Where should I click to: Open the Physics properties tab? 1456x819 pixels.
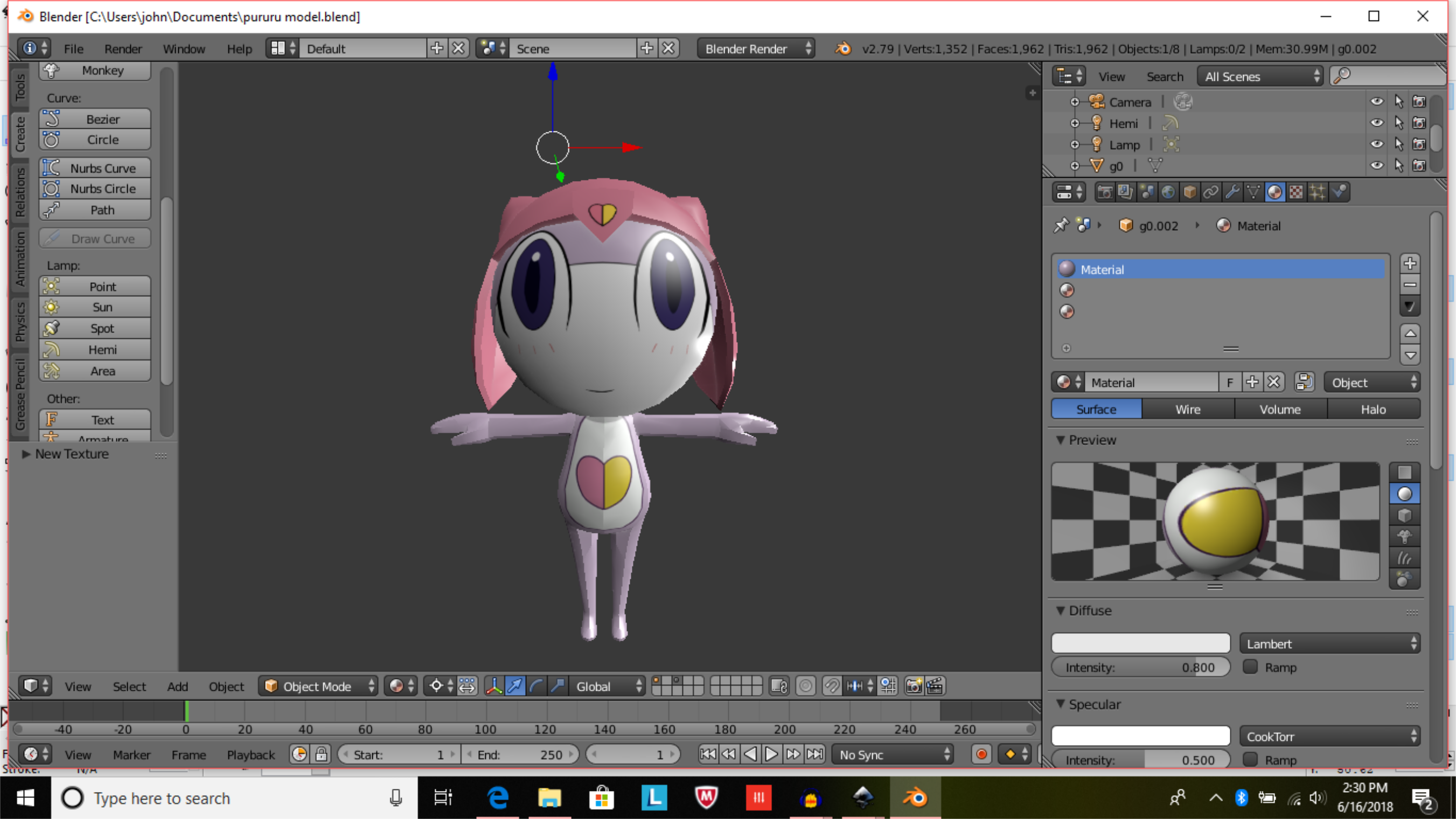click(x=1339, y=192)
